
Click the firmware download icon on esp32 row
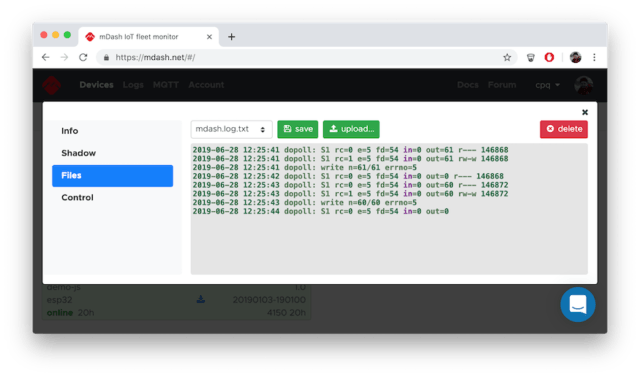coord(201,300)
